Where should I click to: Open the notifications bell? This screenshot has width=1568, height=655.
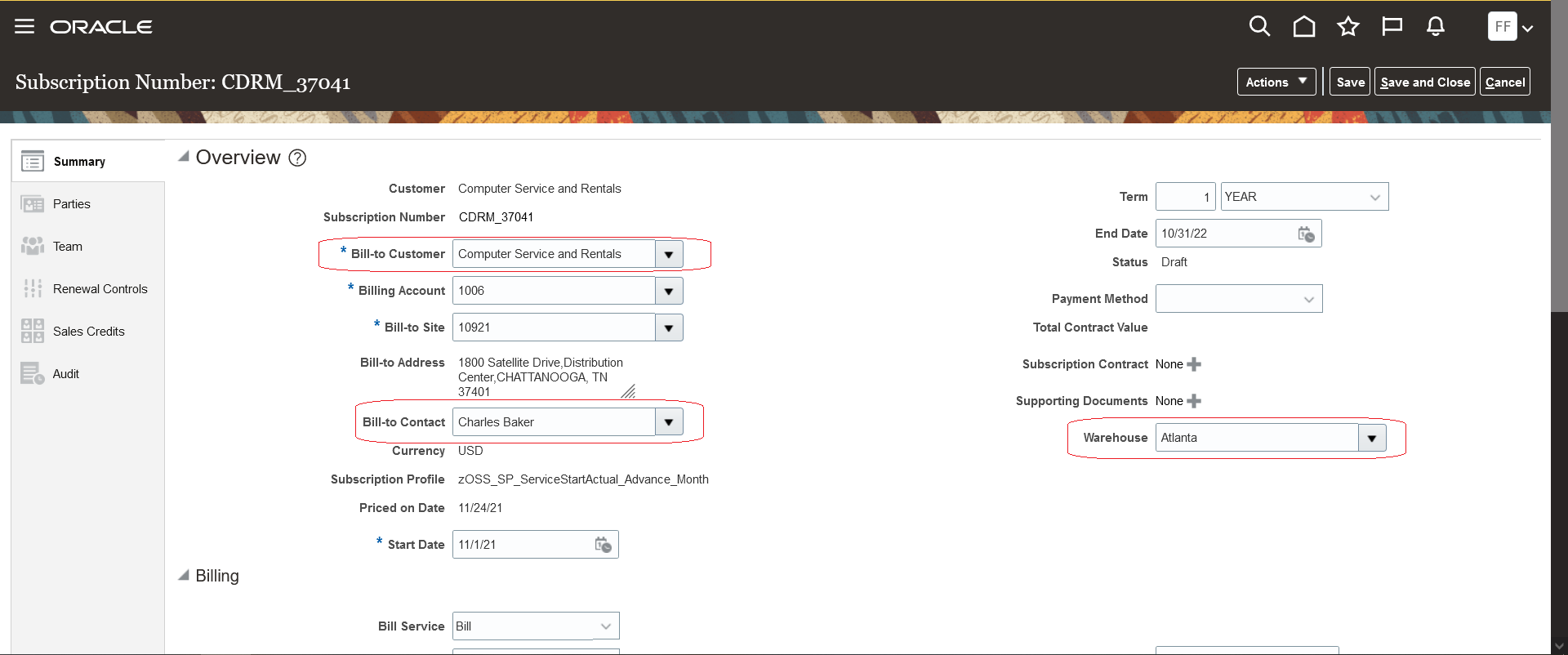tap(1436, 27)
